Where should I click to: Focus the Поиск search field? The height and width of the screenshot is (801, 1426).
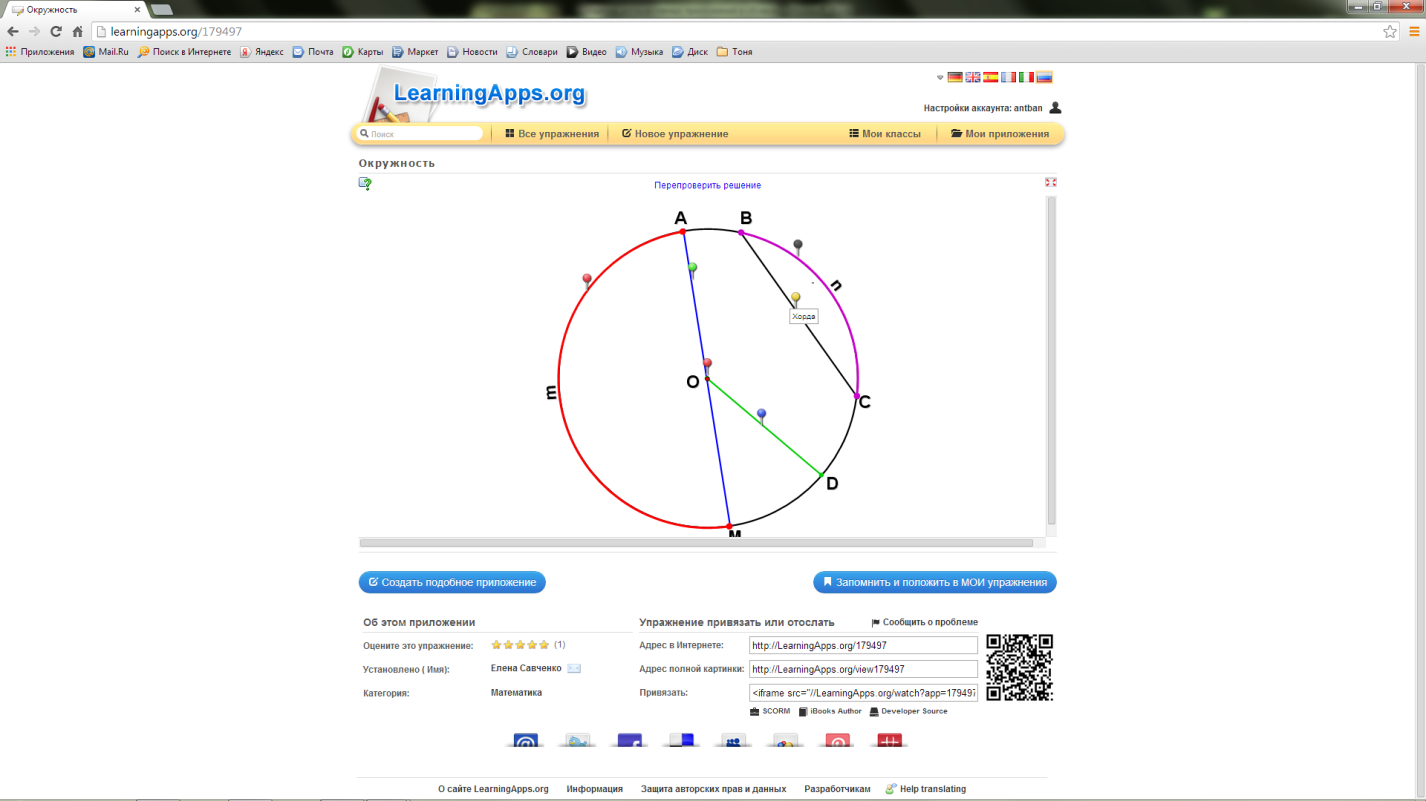click(x=420, y=133)
